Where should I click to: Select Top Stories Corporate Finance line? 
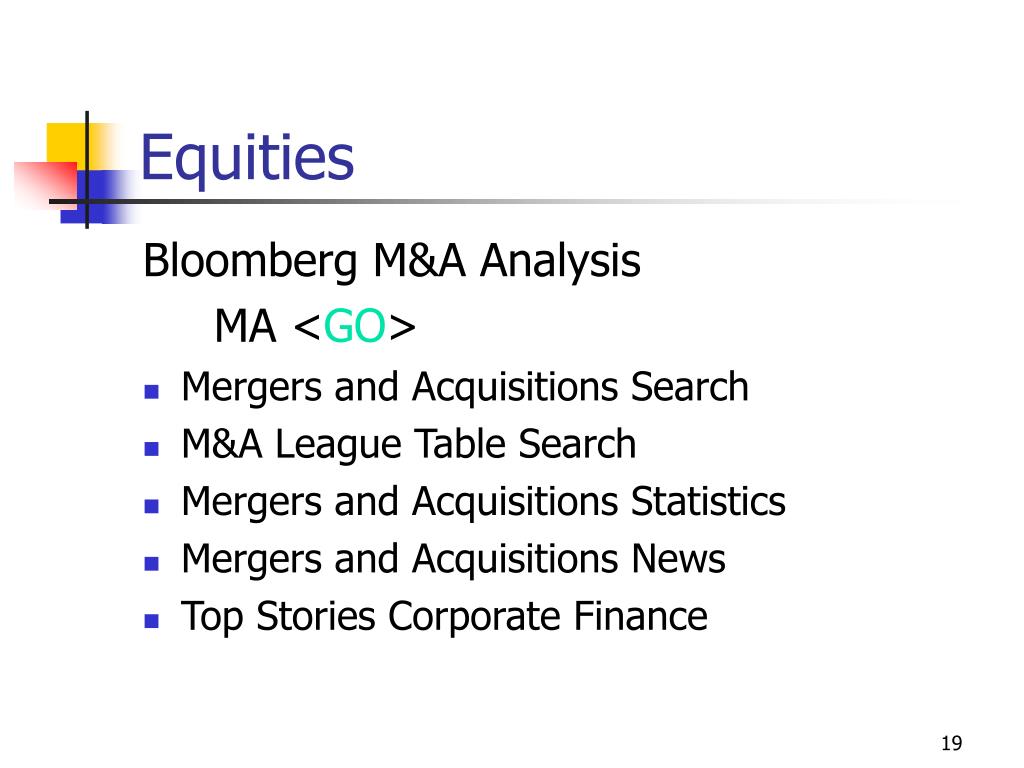coord(444,616)
